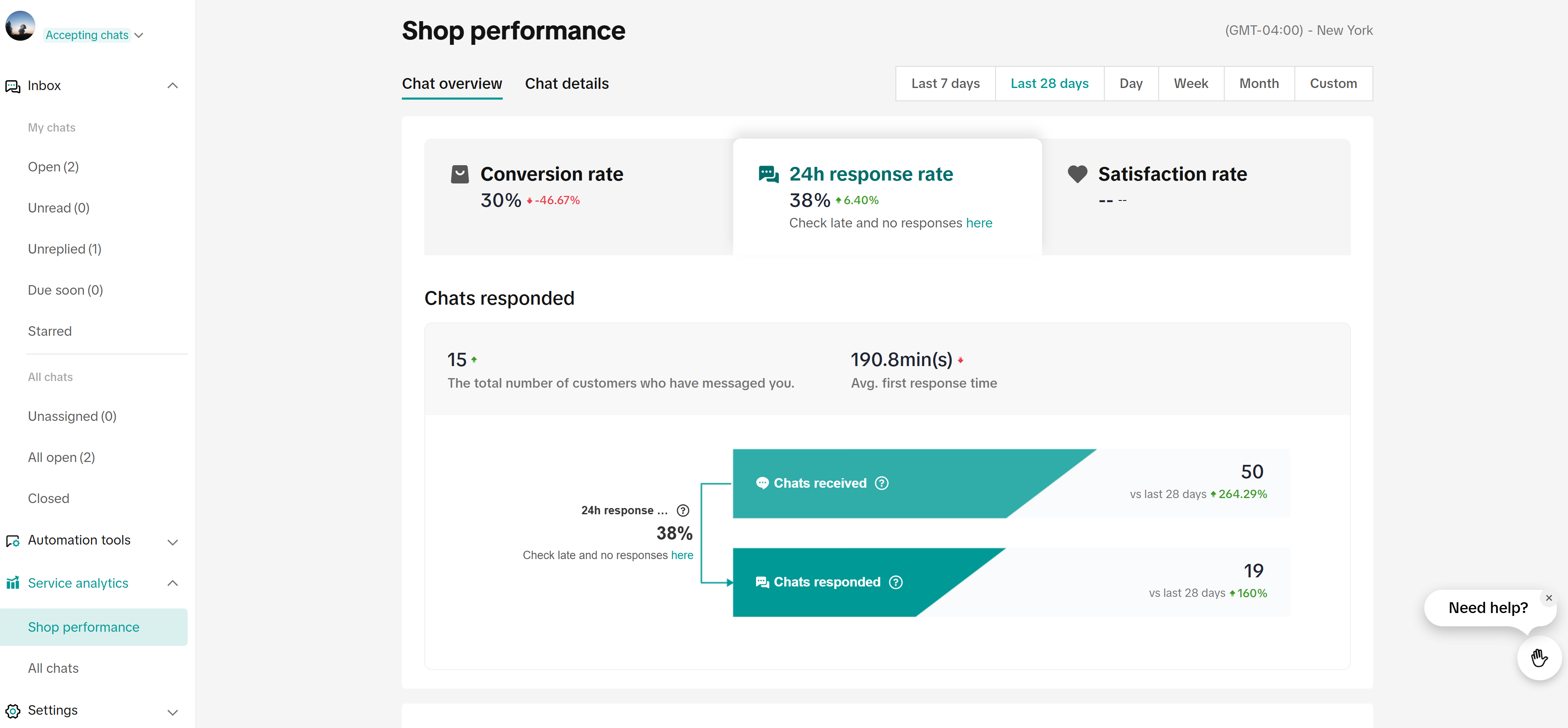Click the Service analytics chart icon
The width and height of the screenshot is (1568, 728).
[x=13, y=583]
